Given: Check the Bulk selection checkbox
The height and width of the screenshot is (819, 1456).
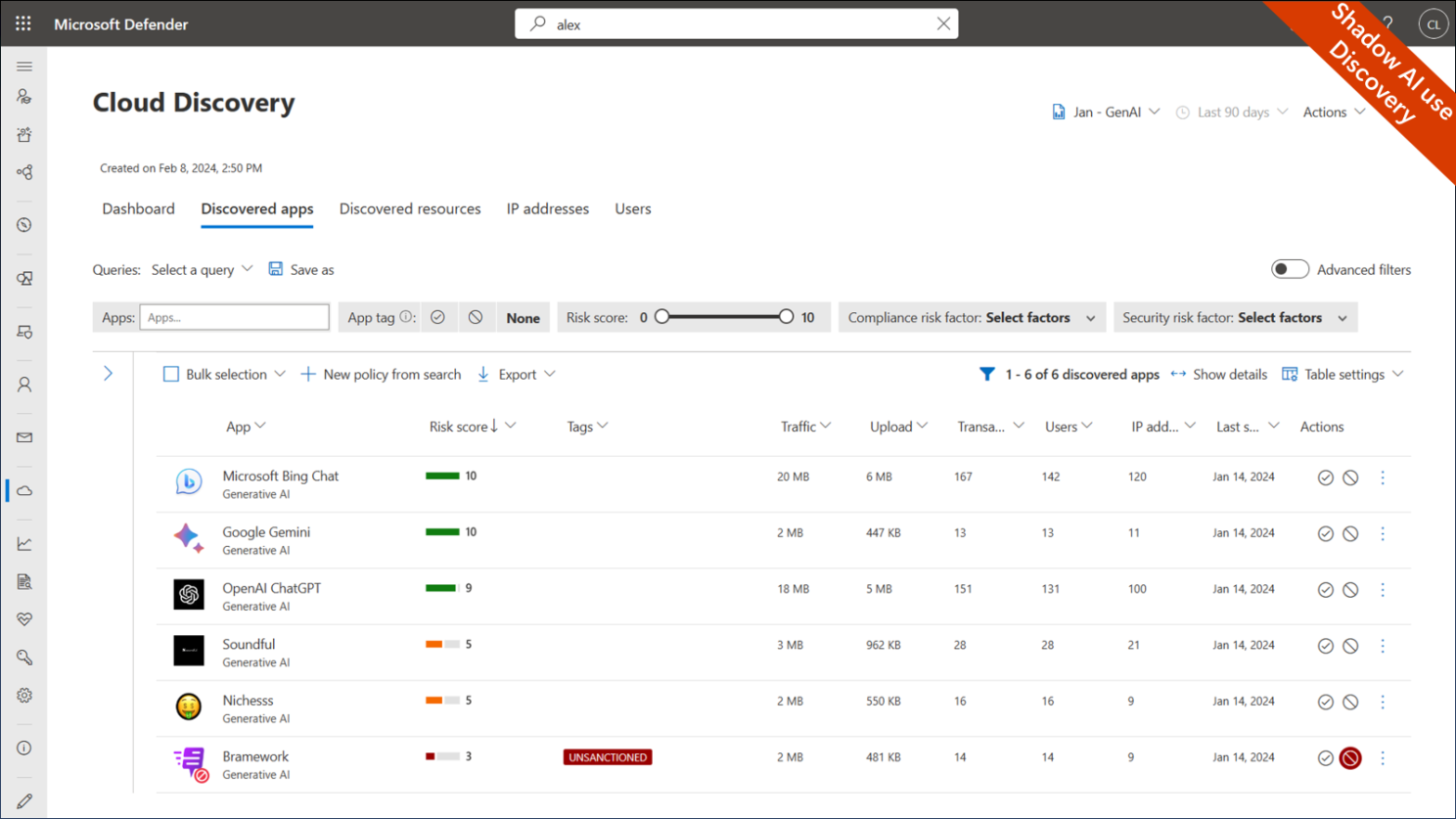Looking at the screenshot, I should tap(171, 374).
